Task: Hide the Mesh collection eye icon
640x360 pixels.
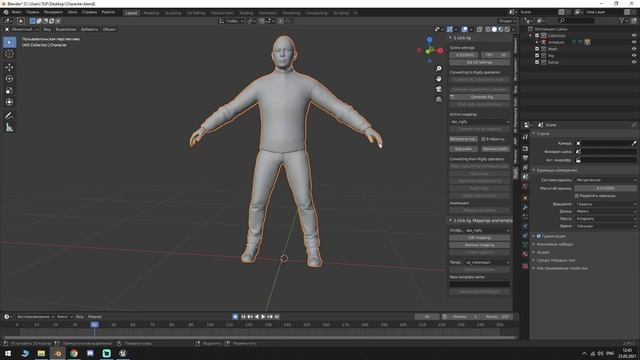Action: tap(634, 49)
